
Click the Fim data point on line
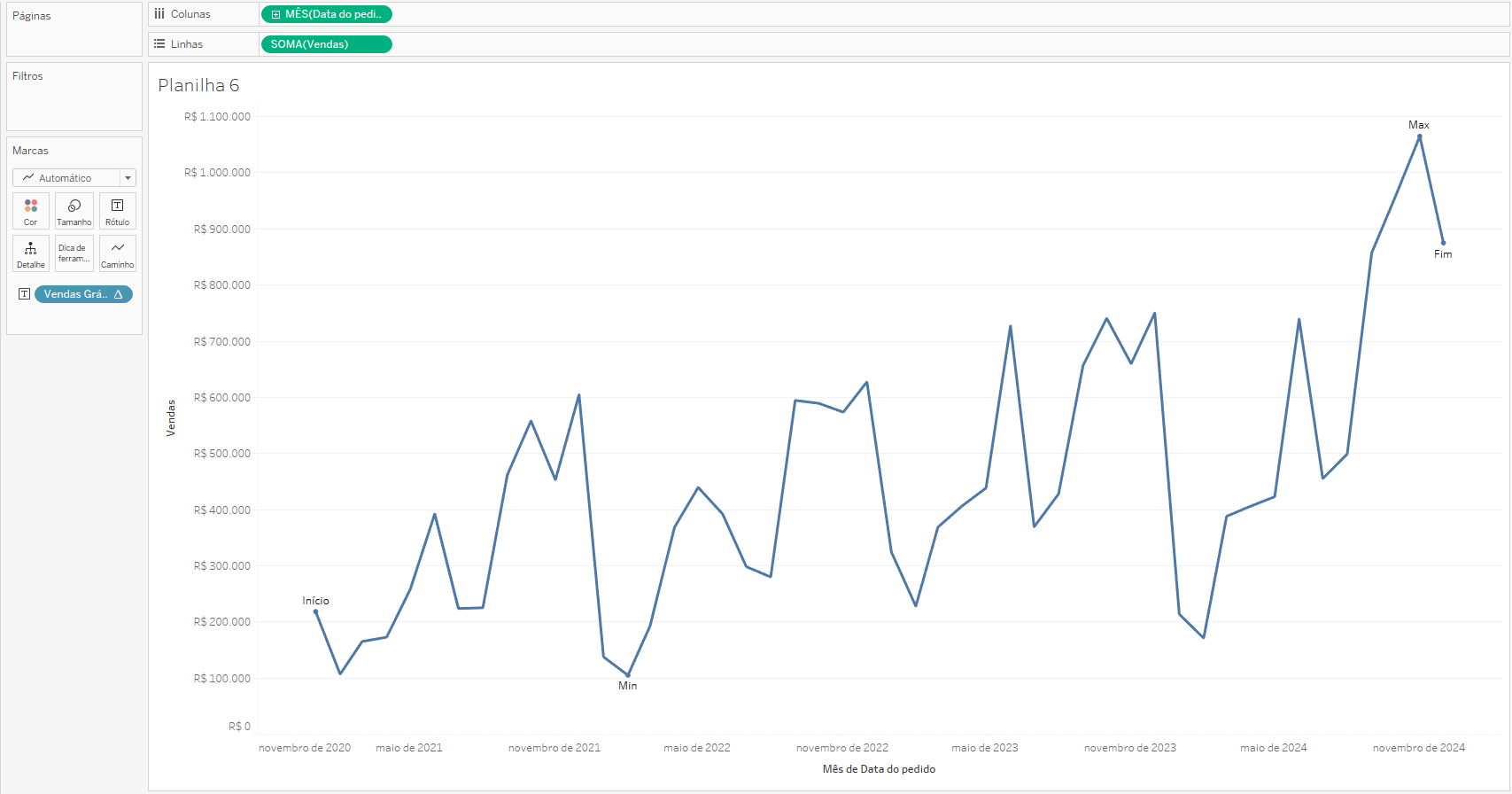pyautogui.click(x=1443, y=243)
